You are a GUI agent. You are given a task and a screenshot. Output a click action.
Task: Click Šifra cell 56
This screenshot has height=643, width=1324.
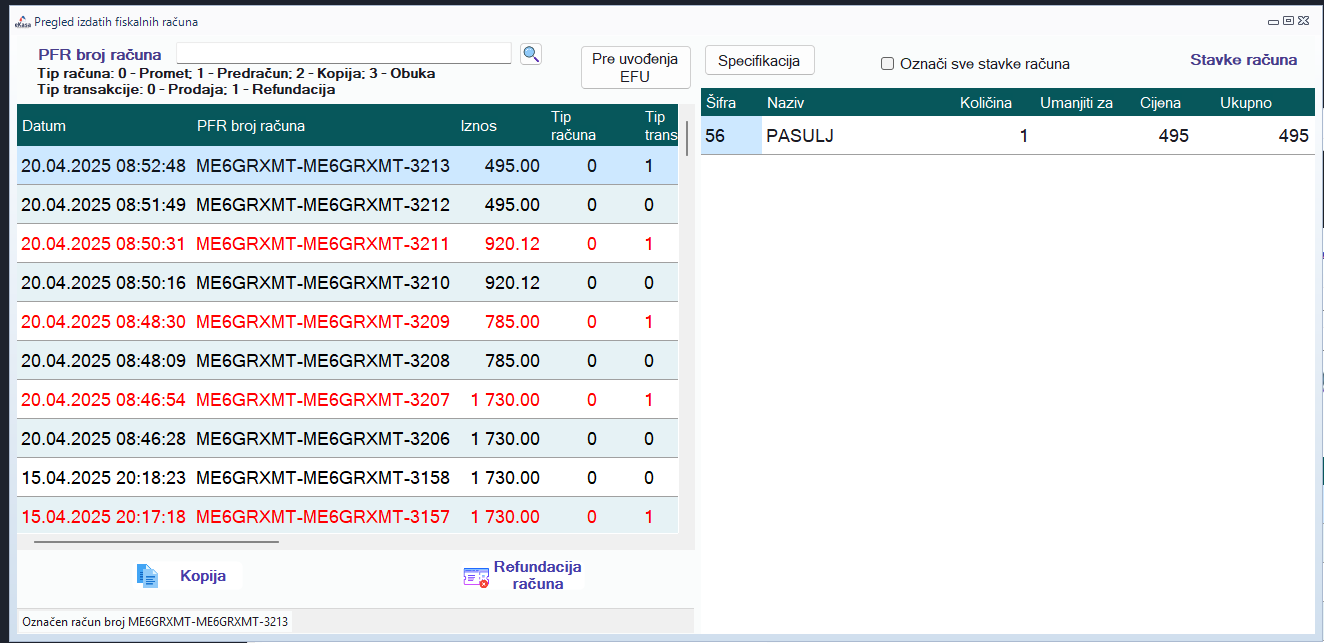731,136
